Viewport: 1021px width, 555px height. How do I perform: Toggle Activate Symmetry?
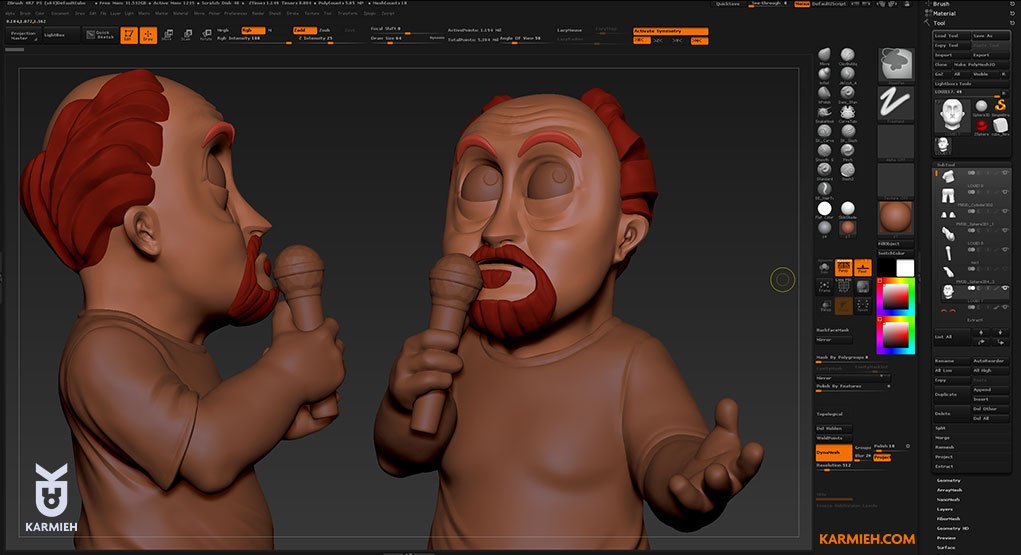670,31
